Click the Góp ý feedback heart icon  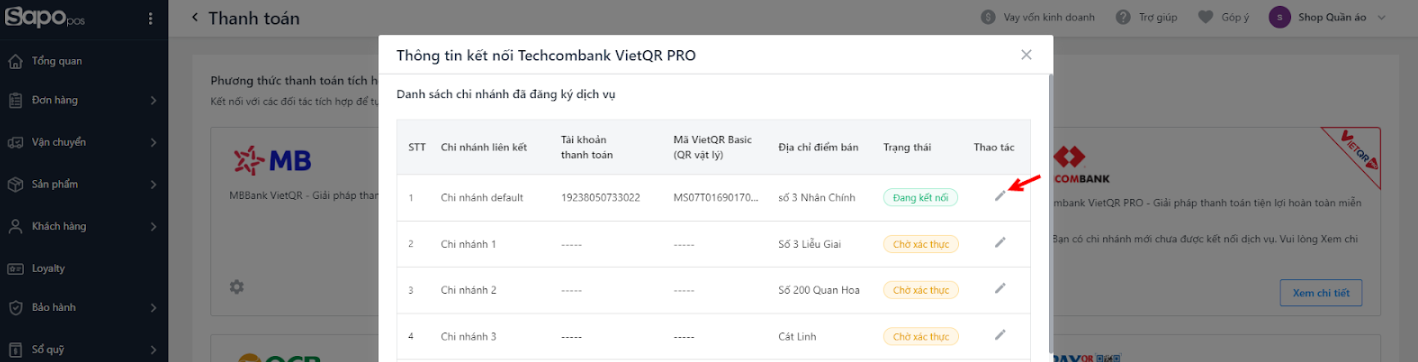(x=1205, y=17)
